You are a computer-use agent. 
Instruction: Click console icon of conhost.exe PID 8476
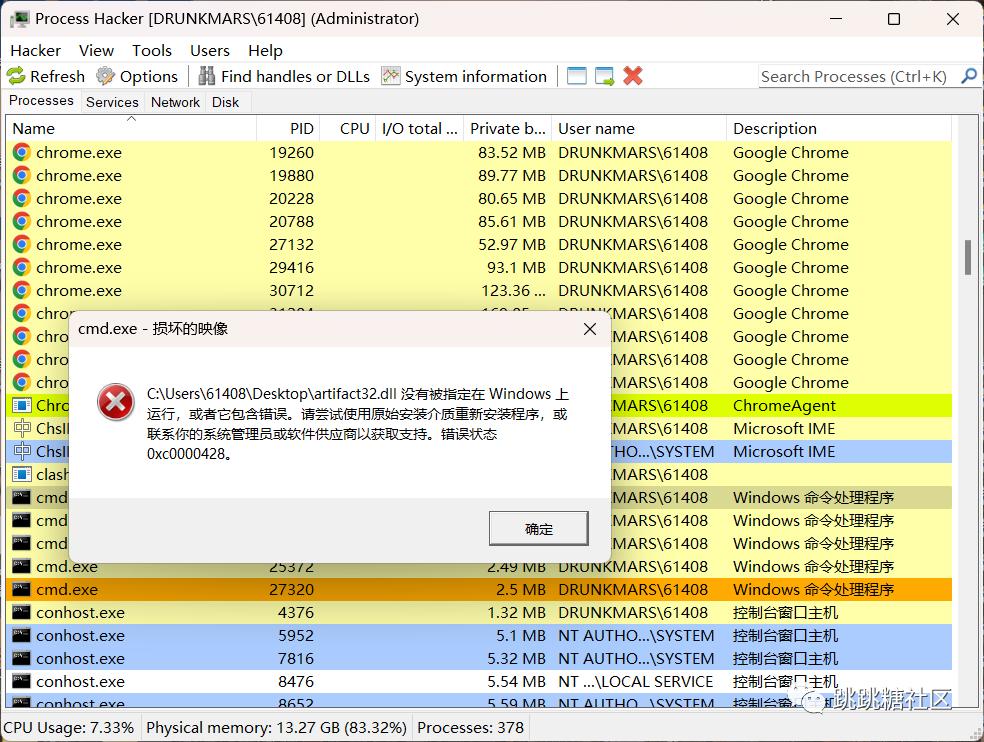(x=22, y=681)
